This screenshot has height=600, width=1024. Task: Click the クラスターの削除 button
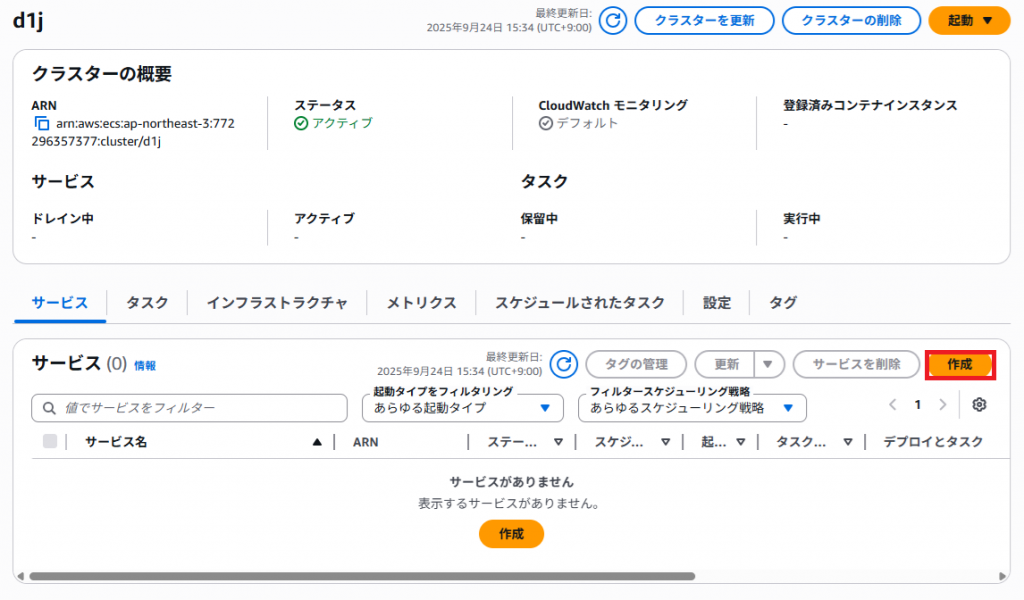pyautogui.click(x=850, y=20)
